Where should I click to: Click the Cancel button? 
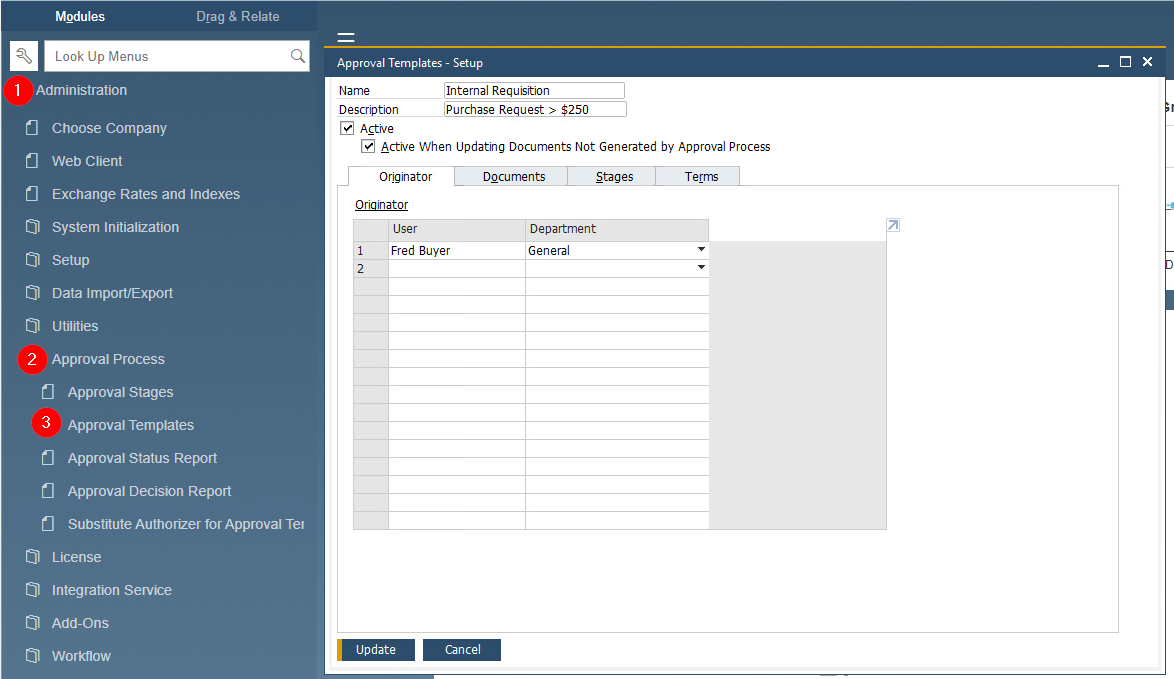(x=462, y=650)
